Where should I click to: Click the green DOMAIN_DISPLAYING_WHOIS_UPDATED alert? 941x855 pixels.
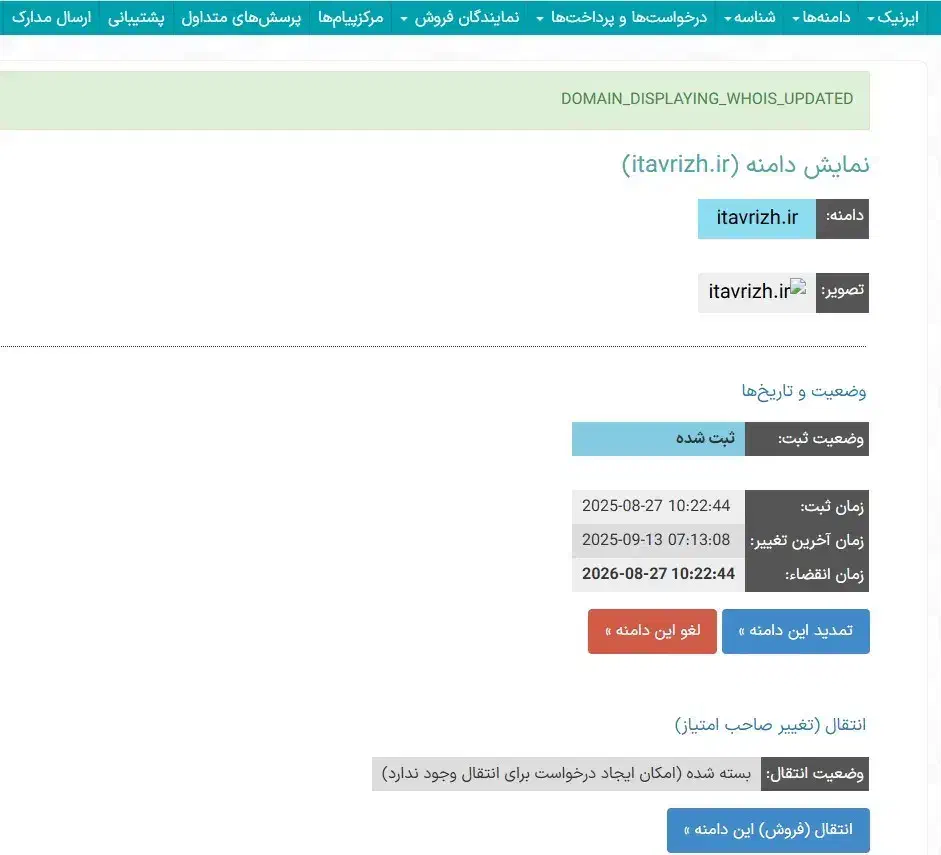click(x=706, y=99)
